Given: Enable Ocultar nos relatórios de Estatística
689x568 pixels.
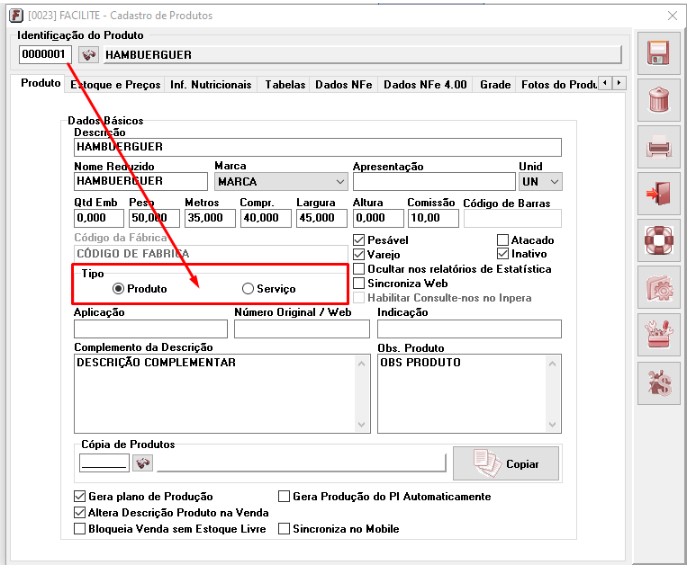Looking at the screenshot, I should (359, 269).
